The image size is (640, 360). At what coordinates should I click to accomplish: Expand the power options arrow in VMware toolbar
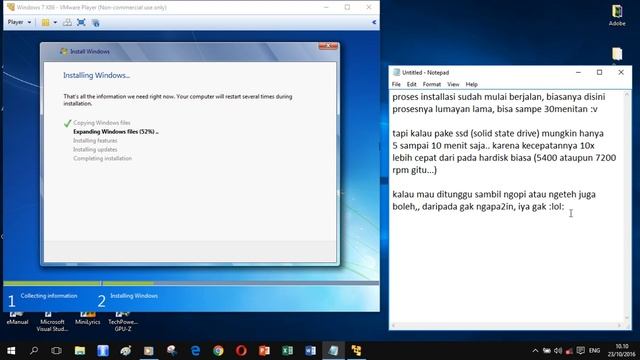(55, 22)
